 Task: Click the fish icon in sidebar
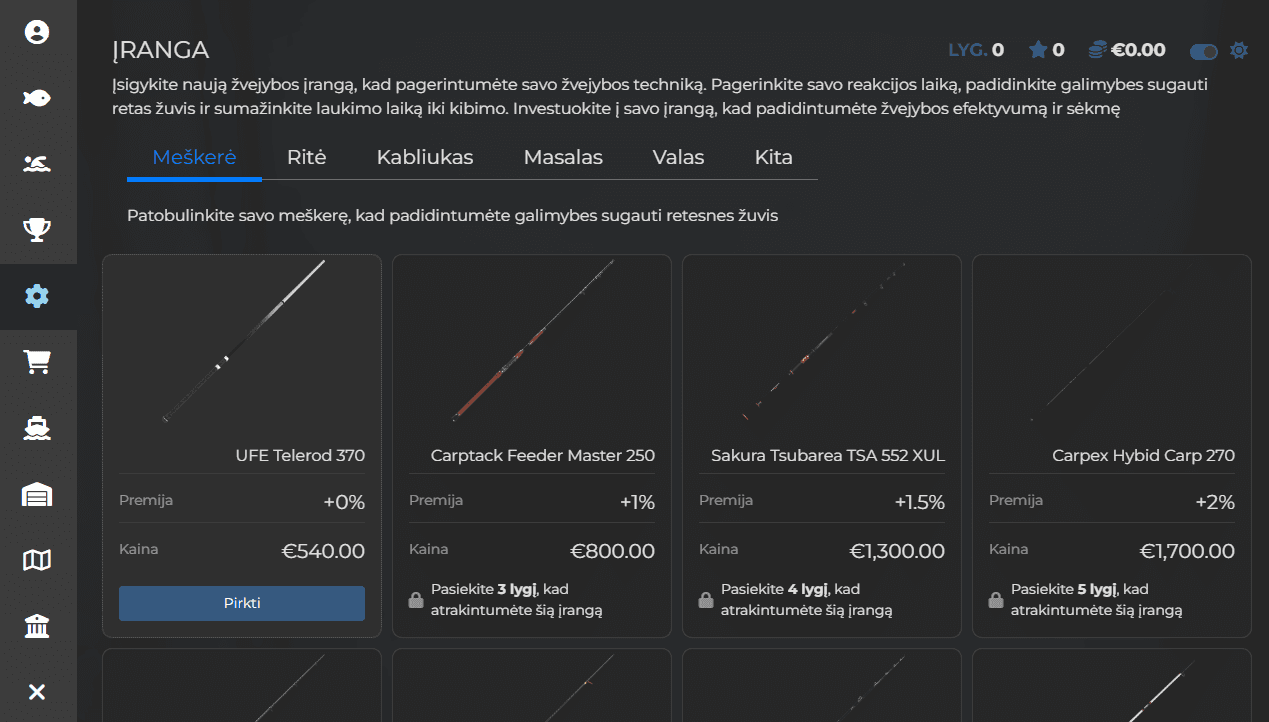pos(37,98)
